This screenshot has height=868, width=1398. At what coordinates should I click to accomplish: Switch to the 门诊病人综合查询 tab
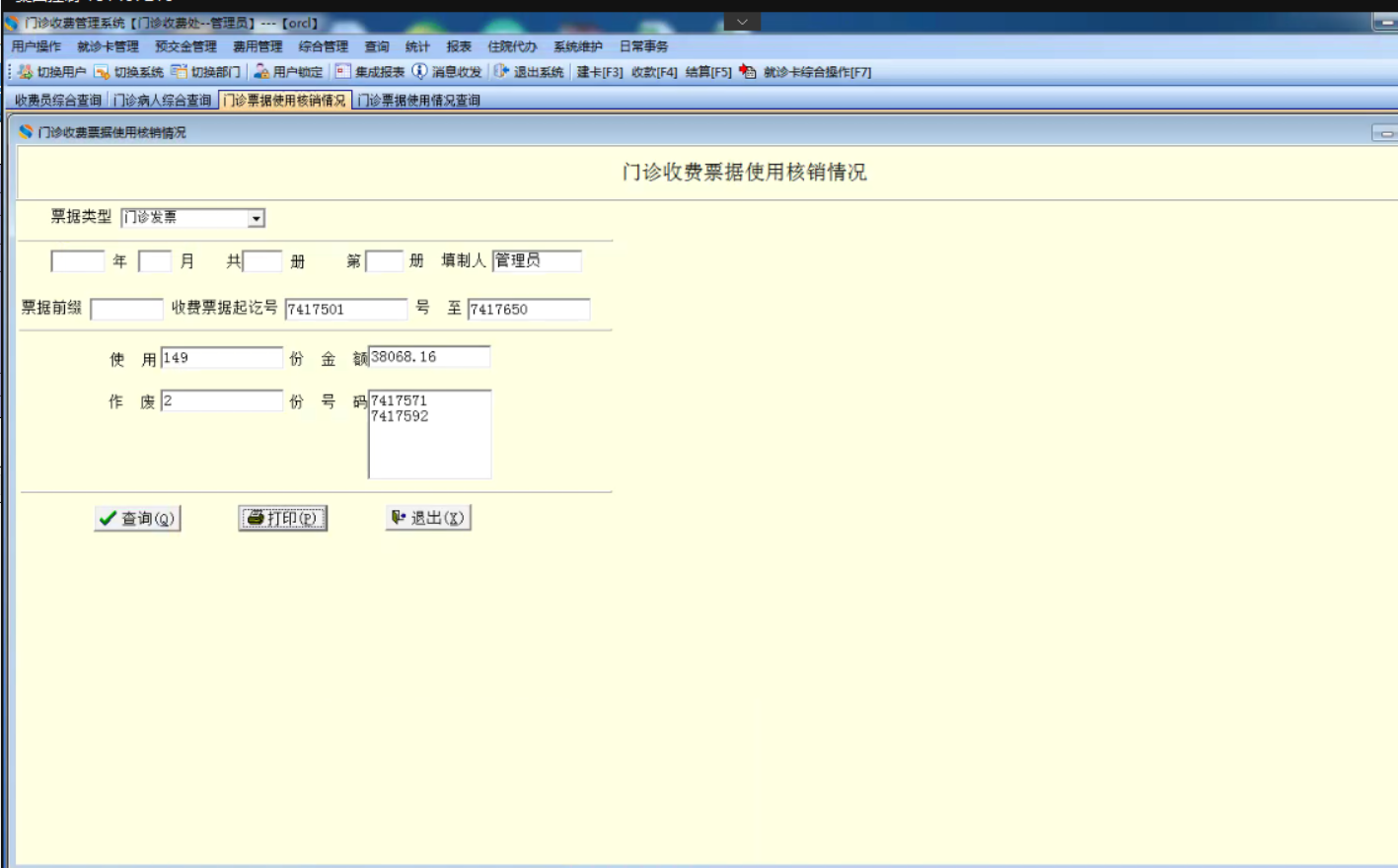(x=163, y=101)
